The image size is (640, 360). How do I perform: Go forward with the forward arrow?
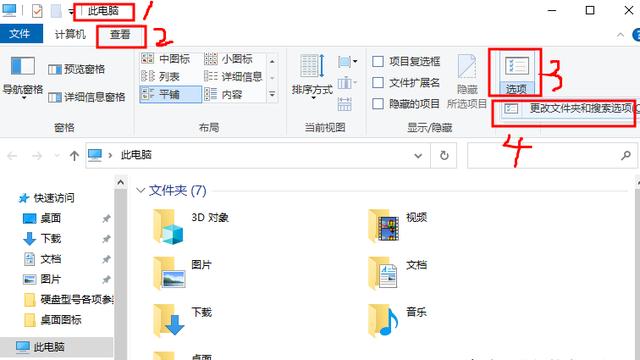point(37,156)
